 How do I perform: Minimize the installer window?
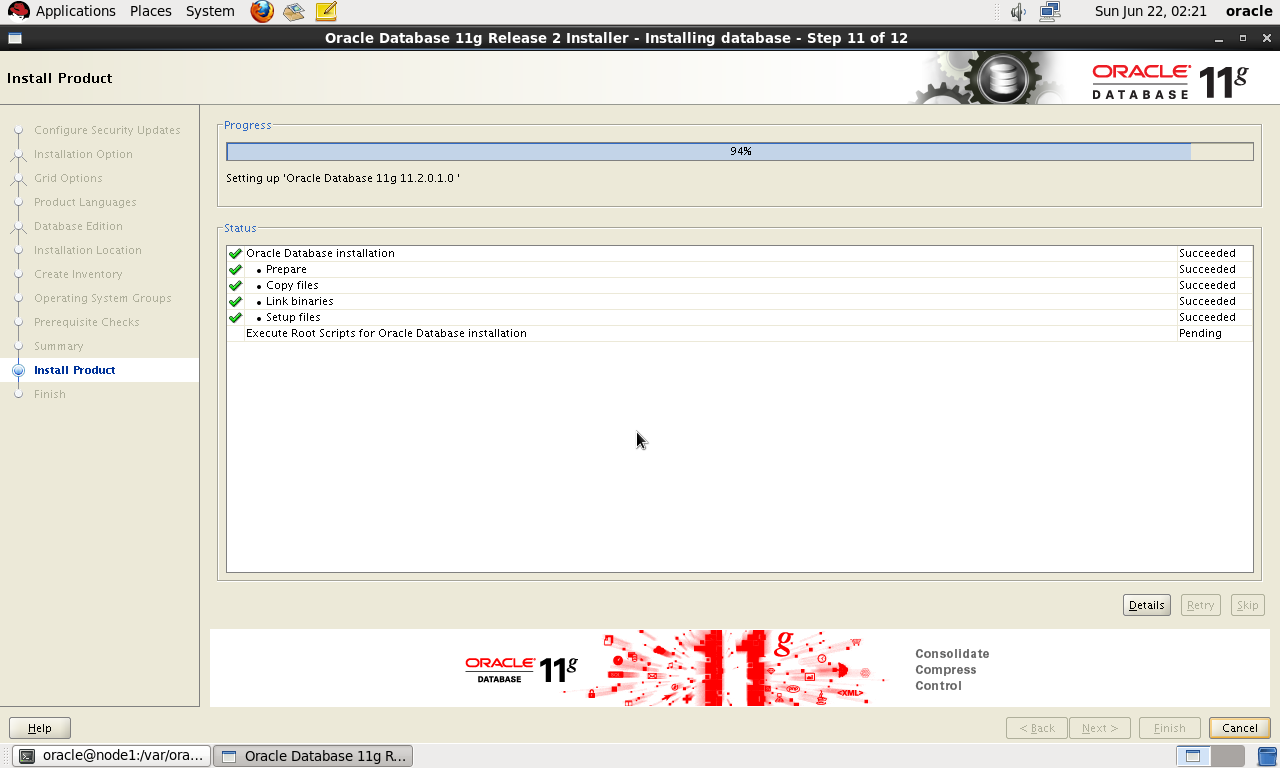click(x=1219, y=38)
